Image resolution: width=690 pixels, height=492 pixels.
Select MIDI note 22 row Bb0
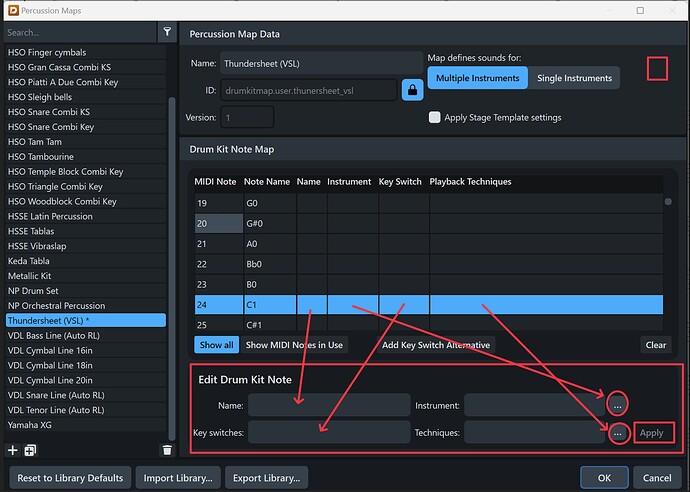pyautogui.click(x=429, y=264)
